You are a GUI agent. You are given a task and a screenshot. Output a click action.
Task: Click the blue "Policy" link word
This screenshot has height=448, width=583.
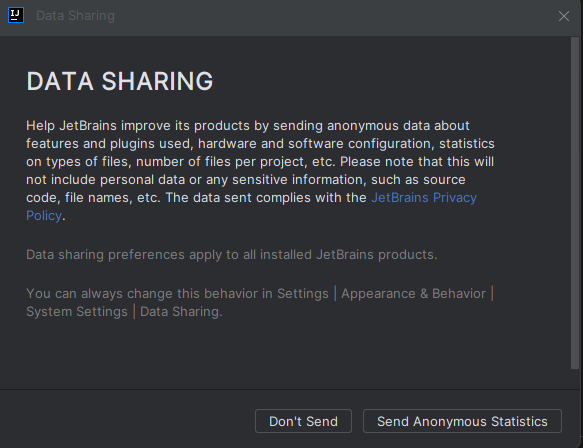44,216
